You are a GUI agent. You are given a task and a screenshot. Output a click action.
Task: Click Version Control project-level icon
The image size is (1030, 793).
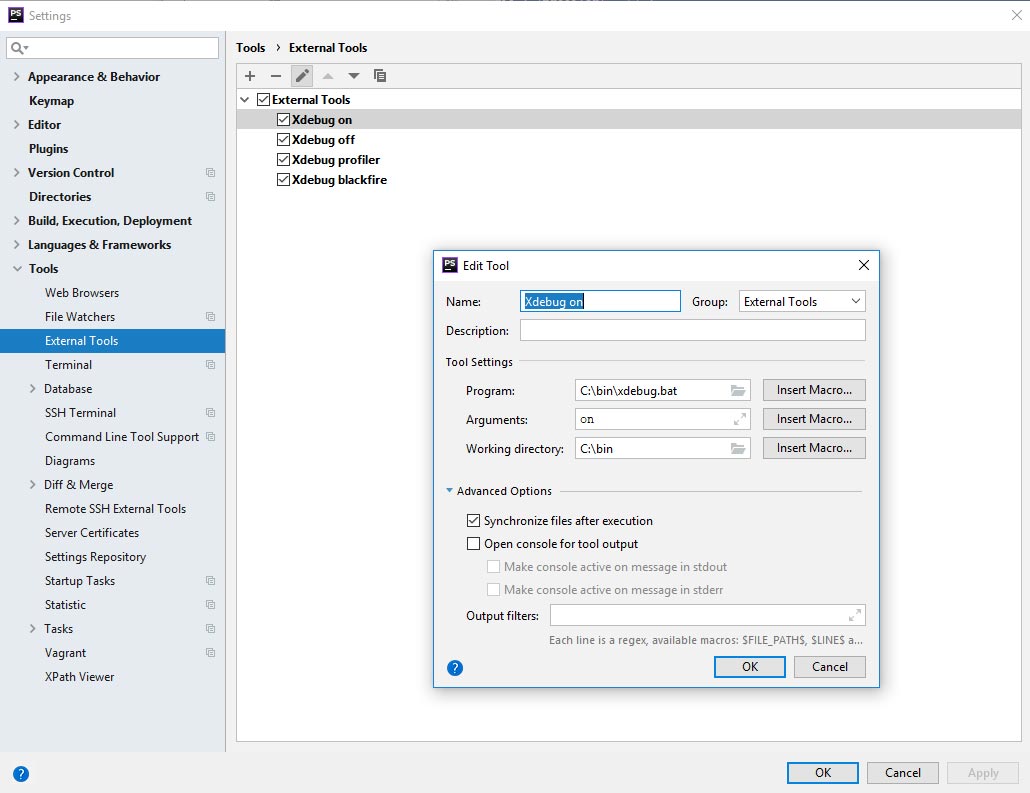pyautogui.click(x=210, y=173)
